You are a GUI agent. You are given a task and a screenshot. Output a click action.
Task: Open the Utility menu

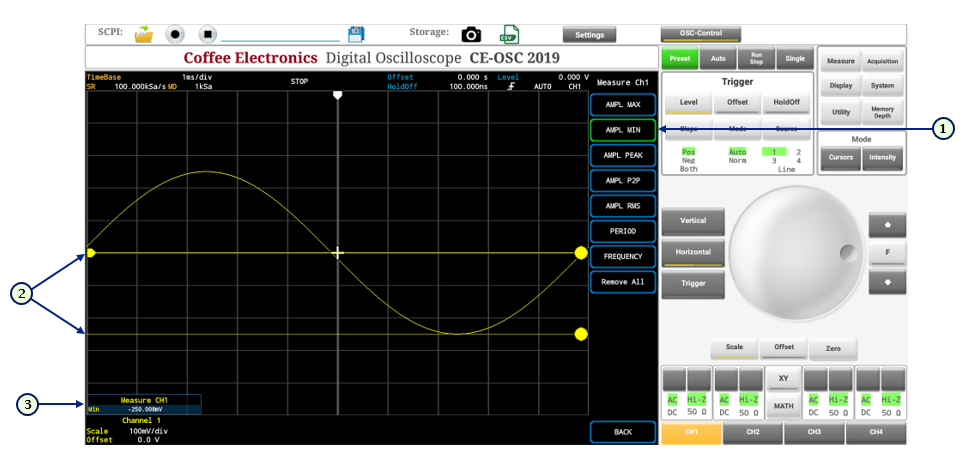click(840, 113)
